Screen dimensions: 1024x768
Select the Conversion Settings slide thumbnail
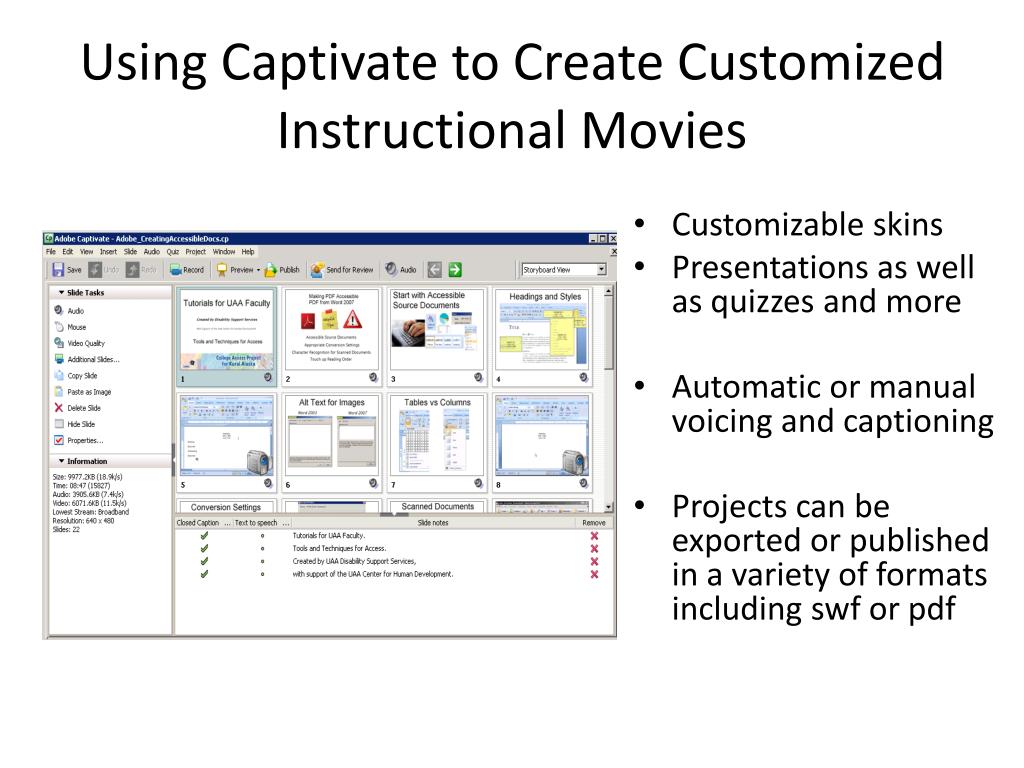tap(226, 507)
